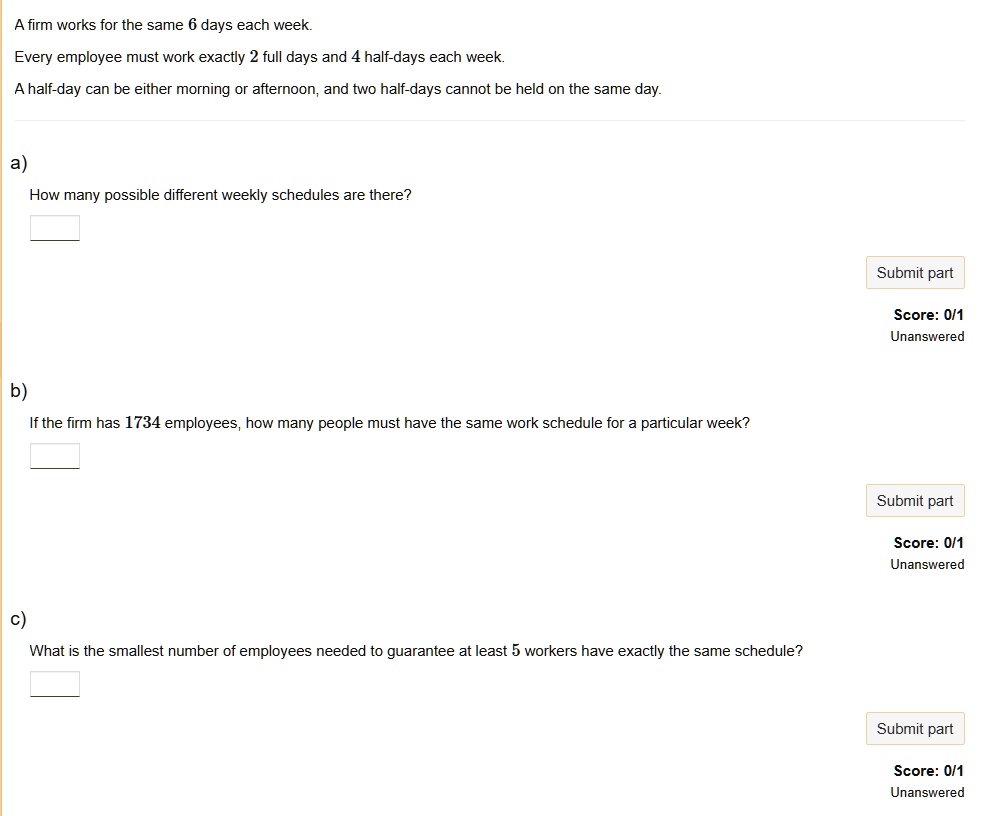This screenshot has width=981, height=816.
Task: Click the answer box for part a
Action: click(x=55, y=229)
